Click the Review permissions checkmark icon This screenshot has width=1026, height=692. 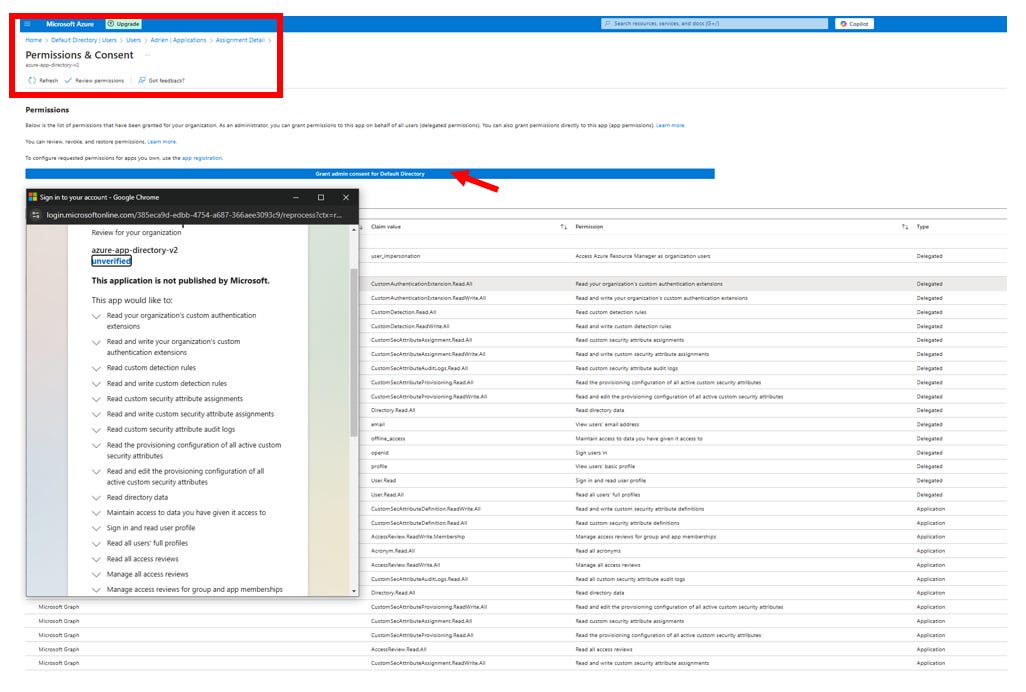68,80
